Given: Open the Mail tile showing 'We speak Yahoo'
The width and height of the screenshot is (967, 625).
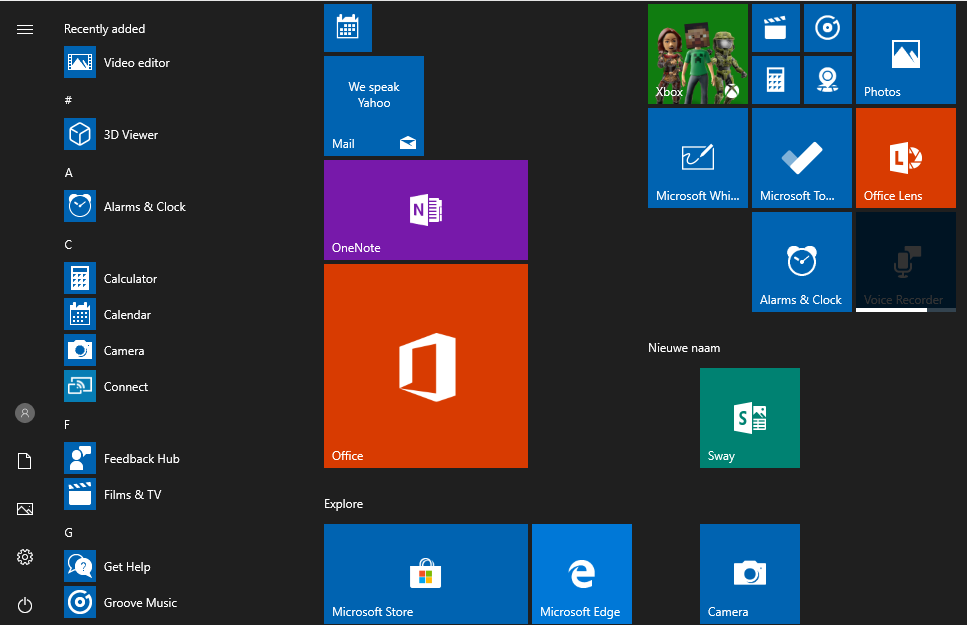Looking at the screenshot, I should (374, 106).
